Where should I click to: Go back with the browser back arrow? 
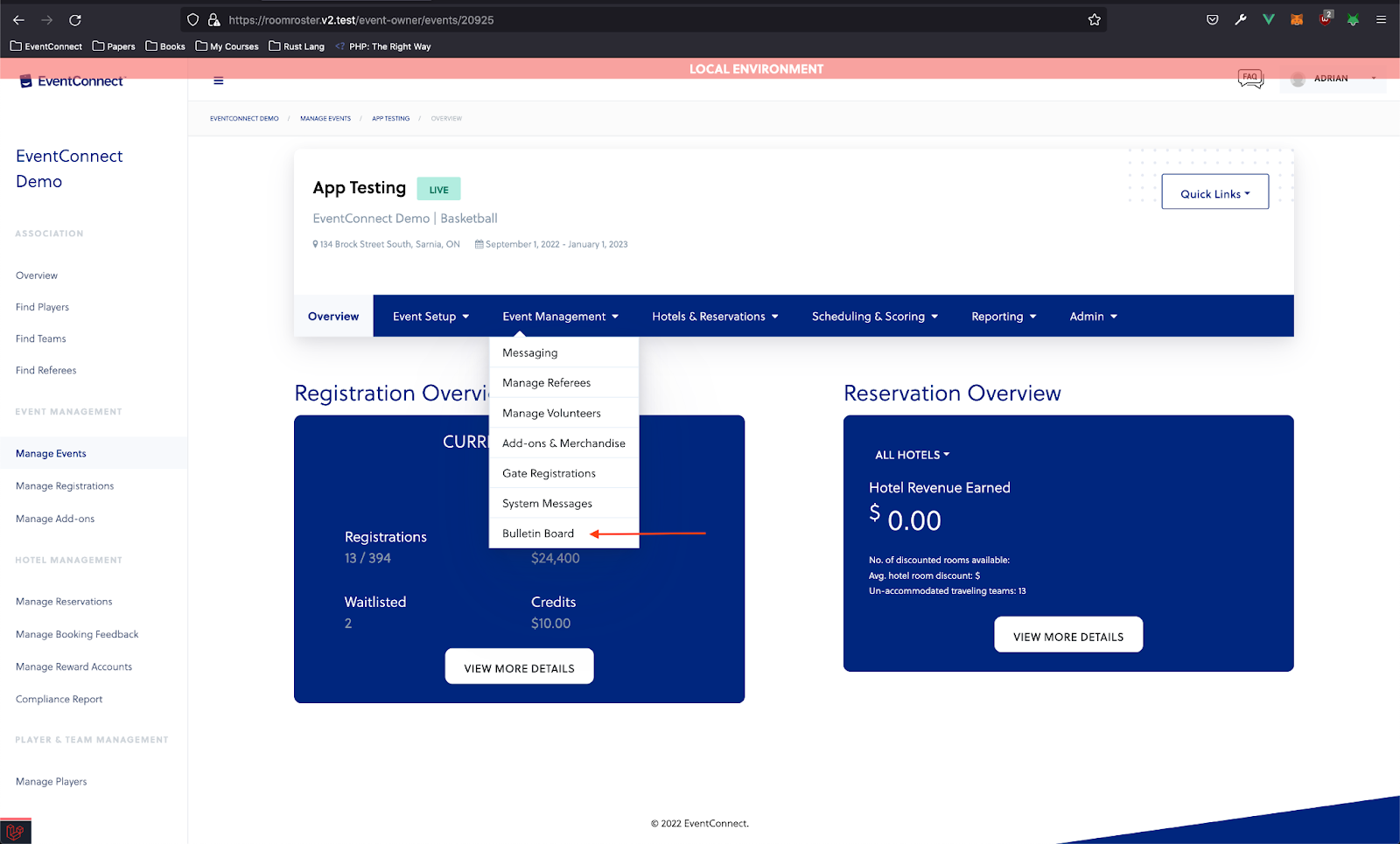coord(18,19)
